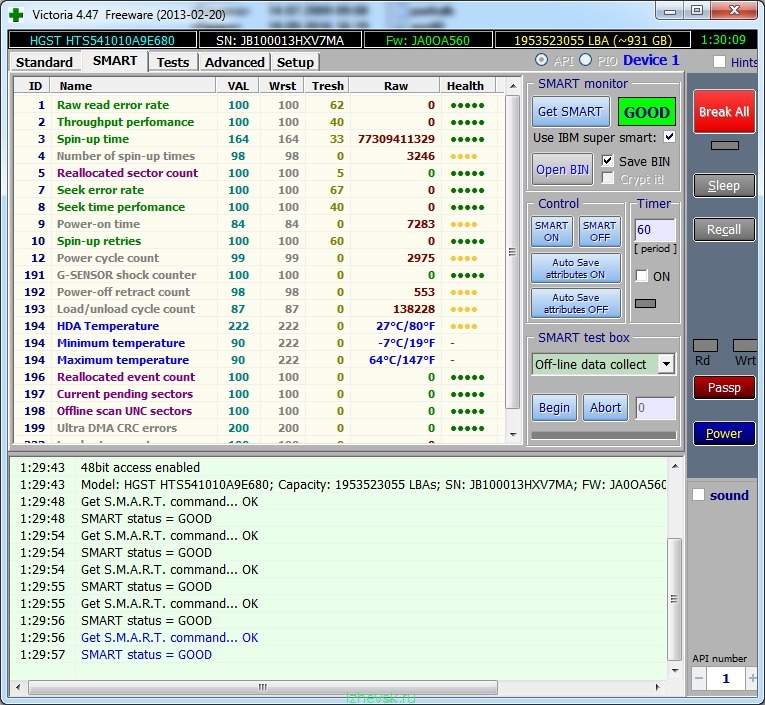The width and height of the screenshot is (765, 705).
Task: Put the drive to Sleep
Action: (x=724, y=186)
